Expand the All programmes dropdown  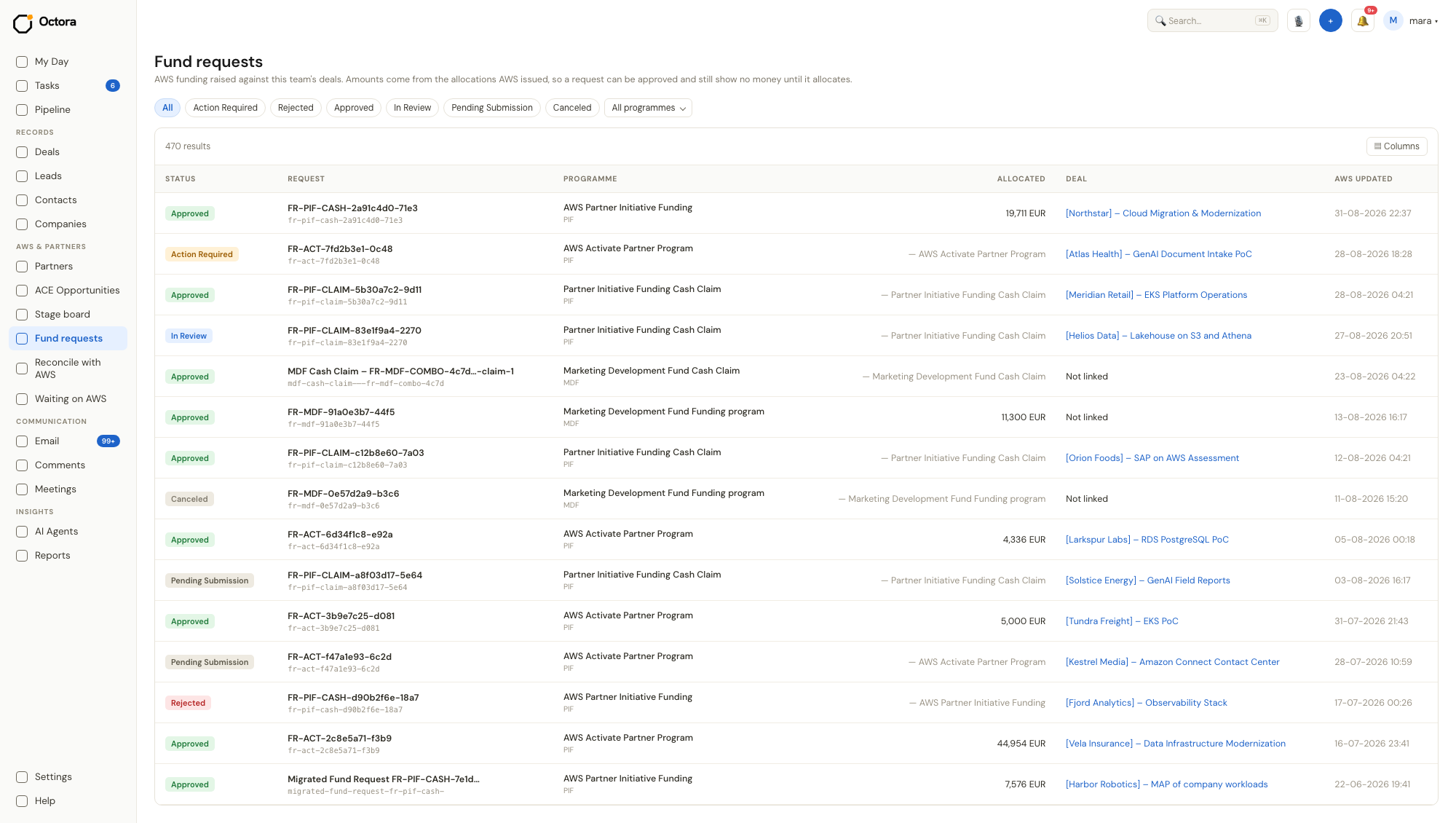[648, 108]
